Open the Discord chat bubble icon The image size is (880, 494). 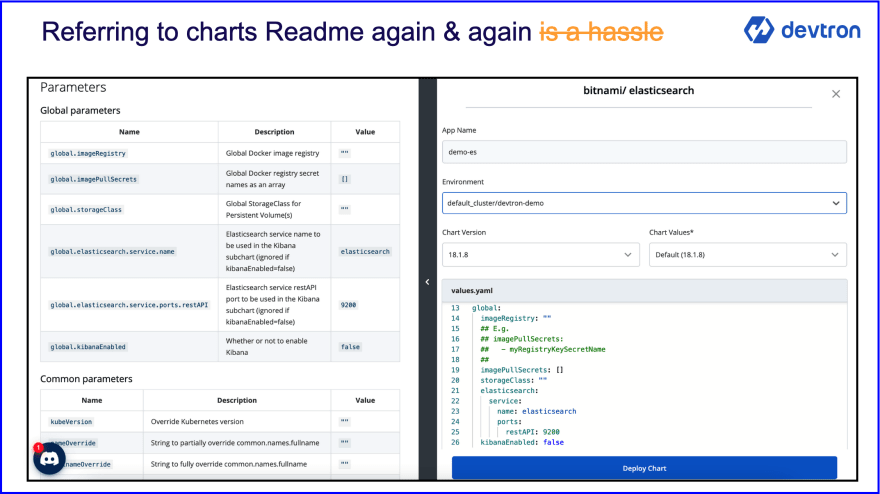tap(49, 459)
